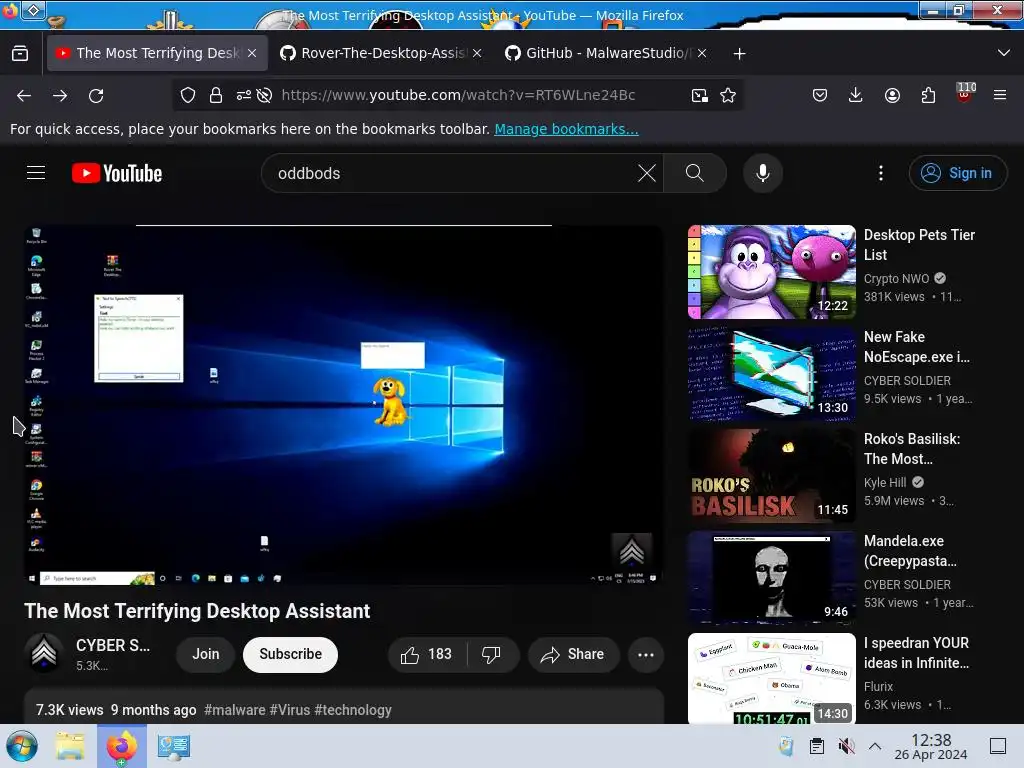Image resolution: width=1024 pixels, height=768 pixels.
Task: Open Desktop Pets Tier List thumbnail
Action: [771, 272]
